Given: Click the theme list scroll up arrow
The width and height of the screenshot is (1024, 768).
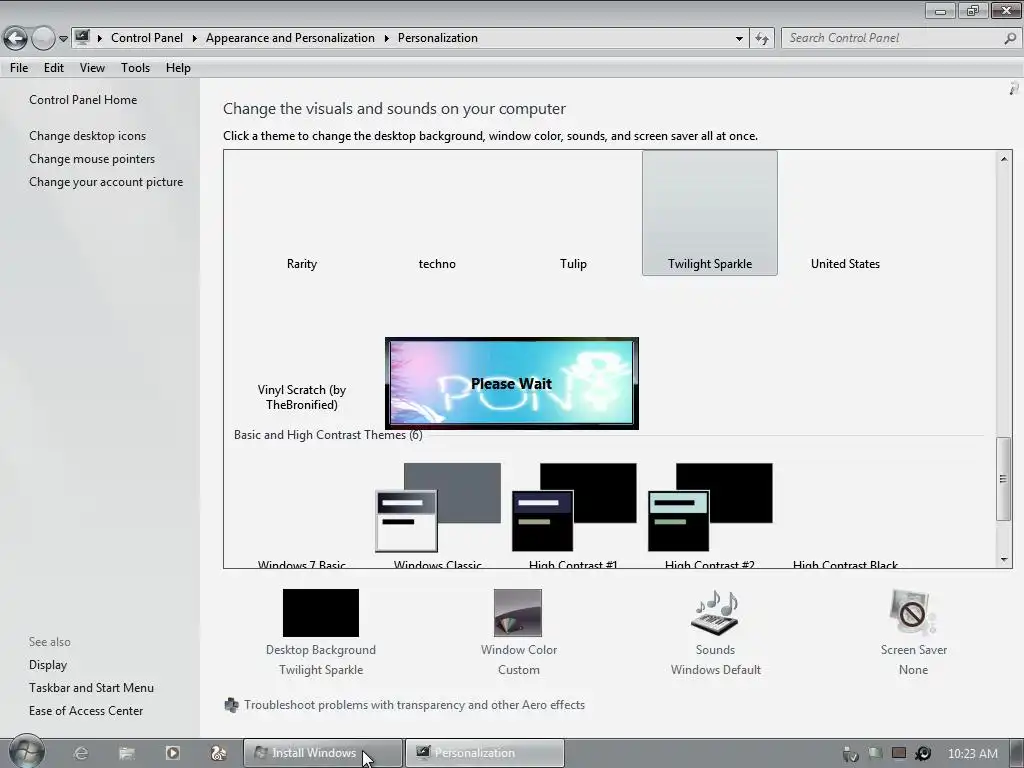Looking at the screenshot, I should (x=1004, y=159).
